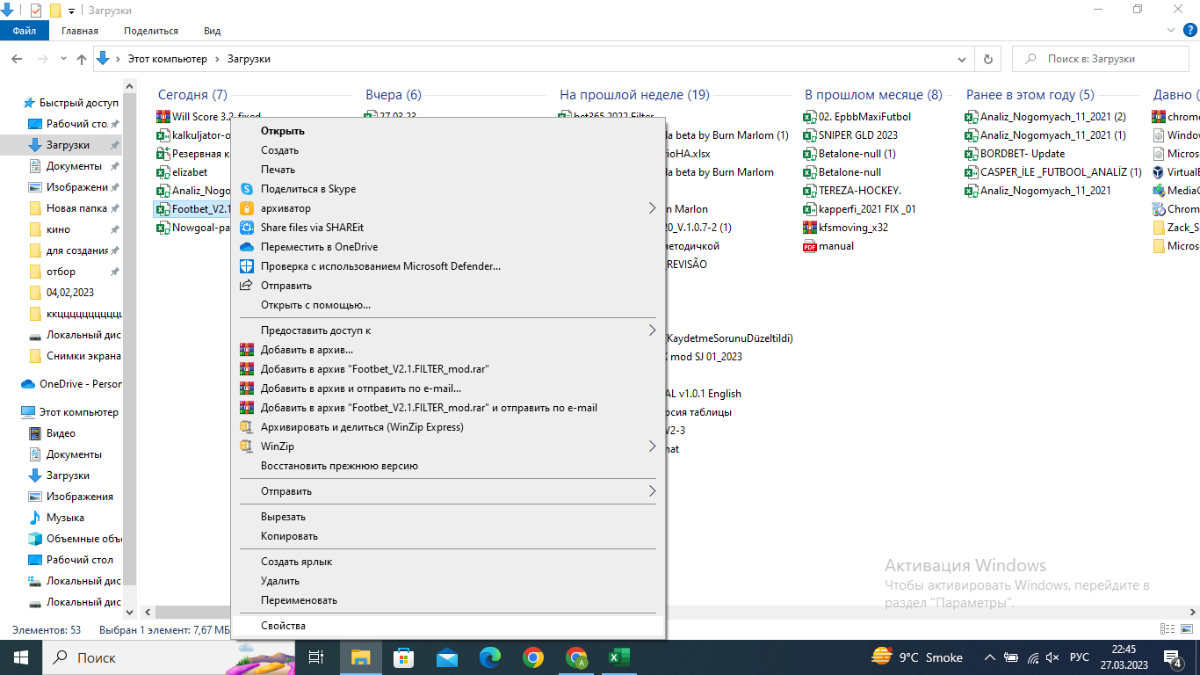1200x675 pixels.
Task: Expand the WinZip submenu
Action: click(652, 447)
